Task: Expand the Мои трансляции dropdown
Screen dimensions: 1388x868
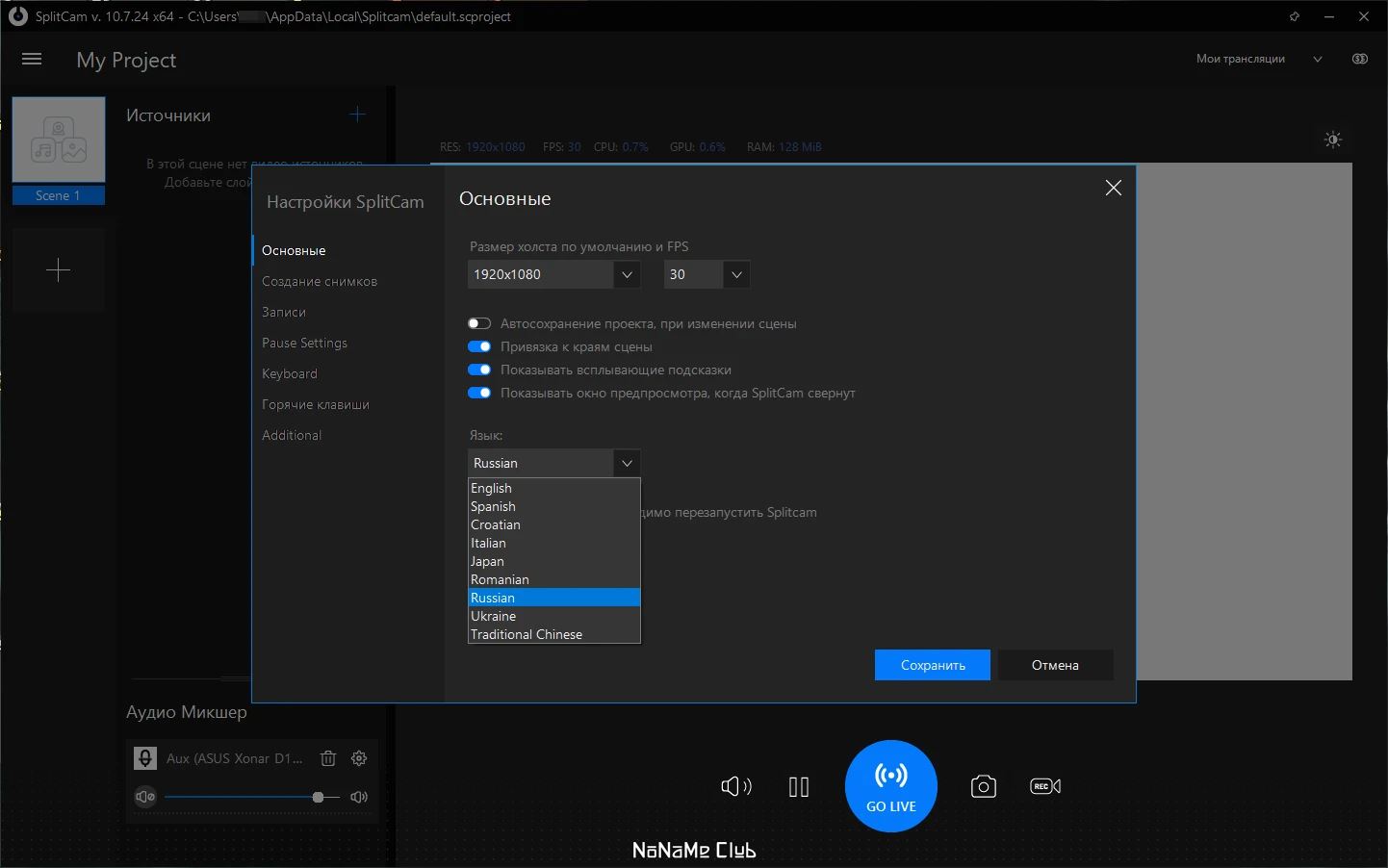Action: 1318,59
